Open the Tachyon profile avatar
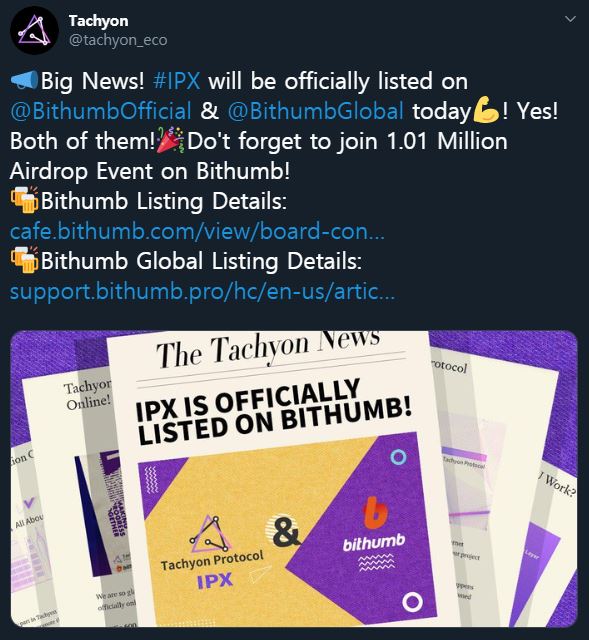Screen dimensions: 589x640 (x=34, y=31)
